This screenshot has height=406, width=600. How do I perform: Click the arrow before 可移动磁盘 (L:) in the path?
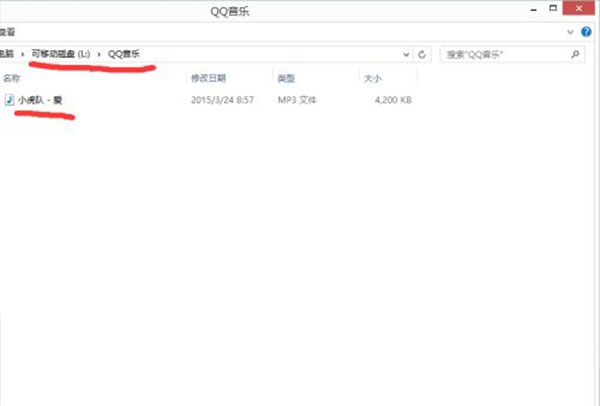pos(22,54)
